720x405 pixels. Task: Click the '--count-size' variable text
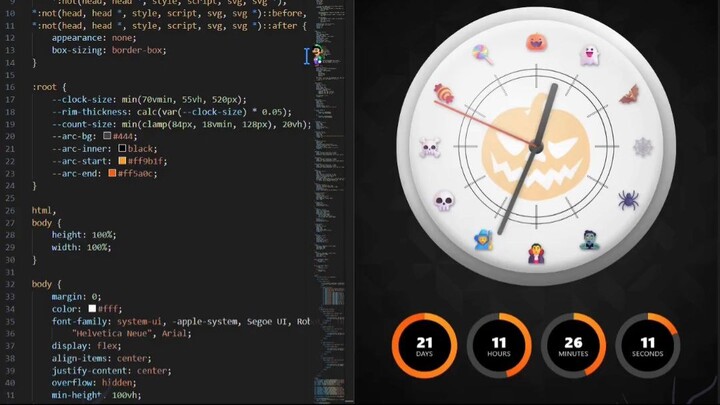click(82, 124)
